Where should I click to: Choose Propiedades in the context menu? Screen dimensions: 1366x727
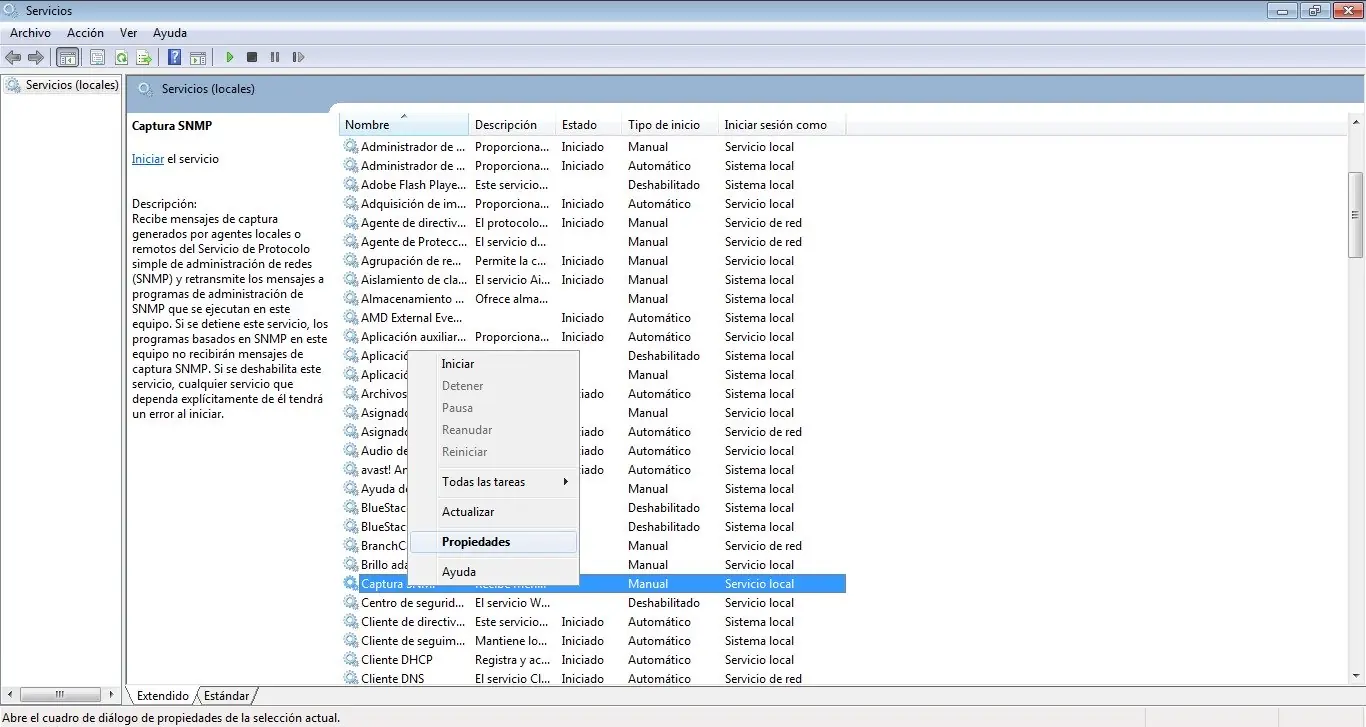[x=494, y=542]
